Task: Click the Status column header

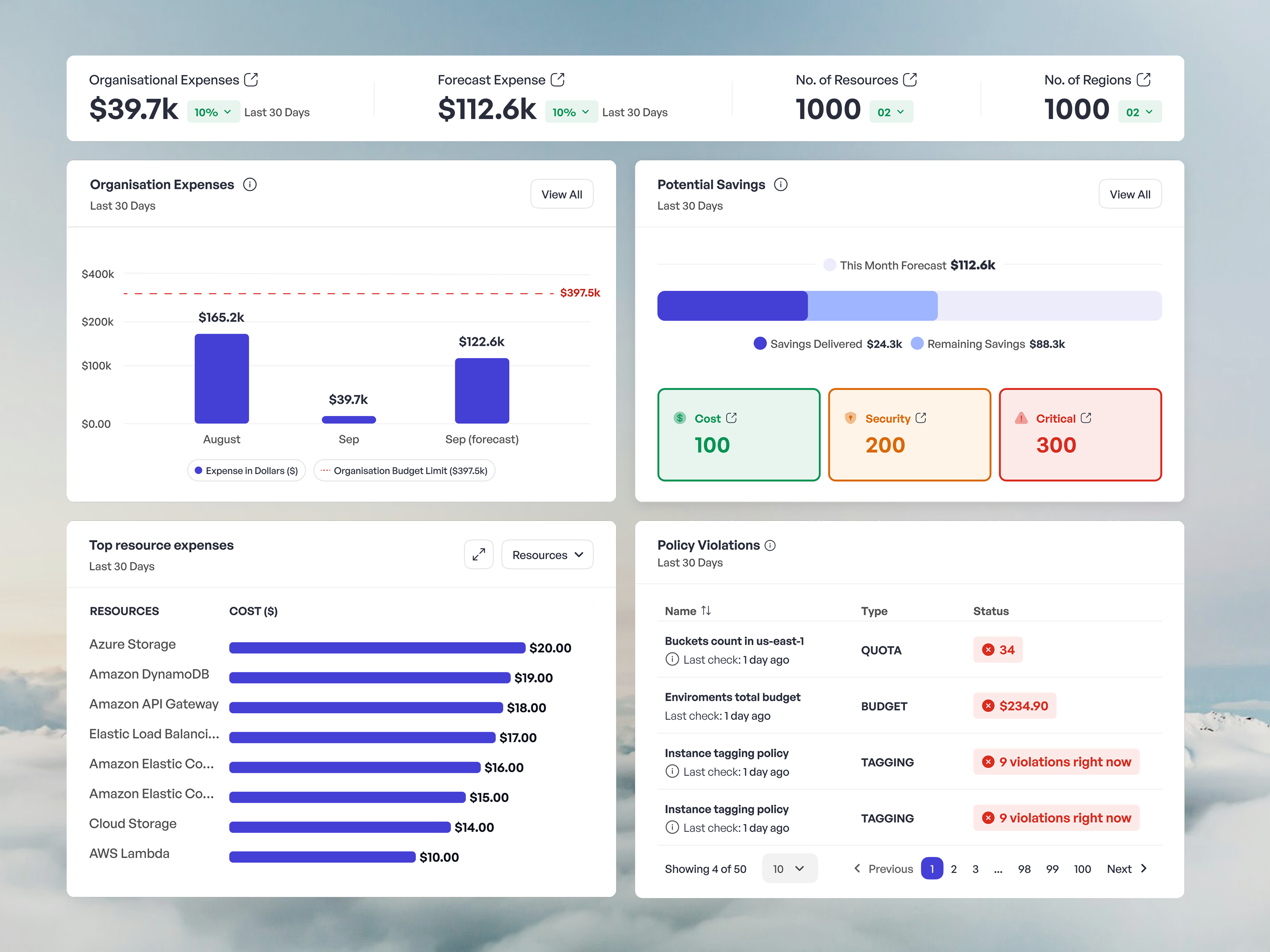Action: [x=990, y=611]
